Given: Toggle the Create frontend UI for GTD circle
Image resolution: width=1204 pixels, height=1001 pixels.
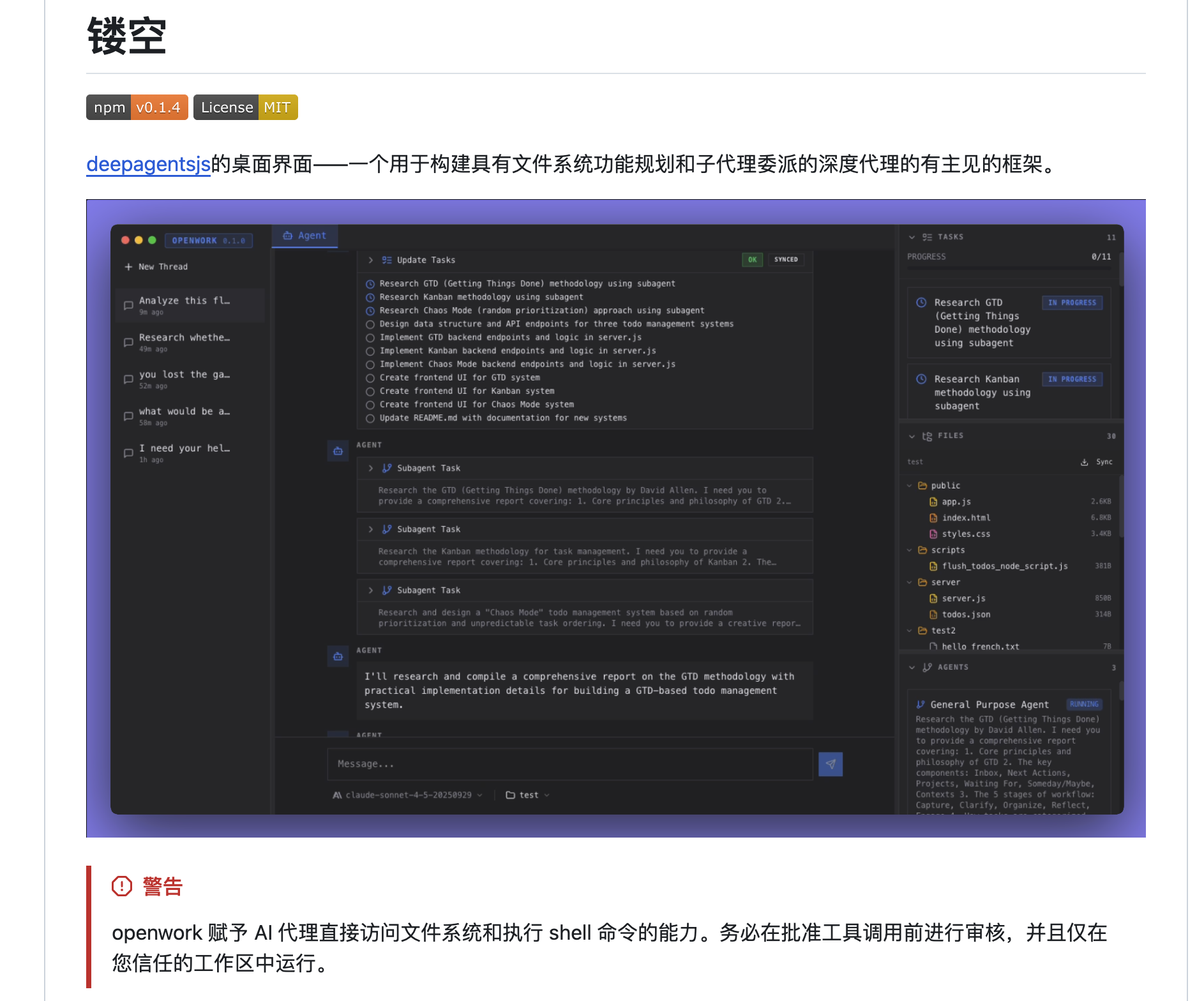Looking at the screenshot, I should click(370, 378).
